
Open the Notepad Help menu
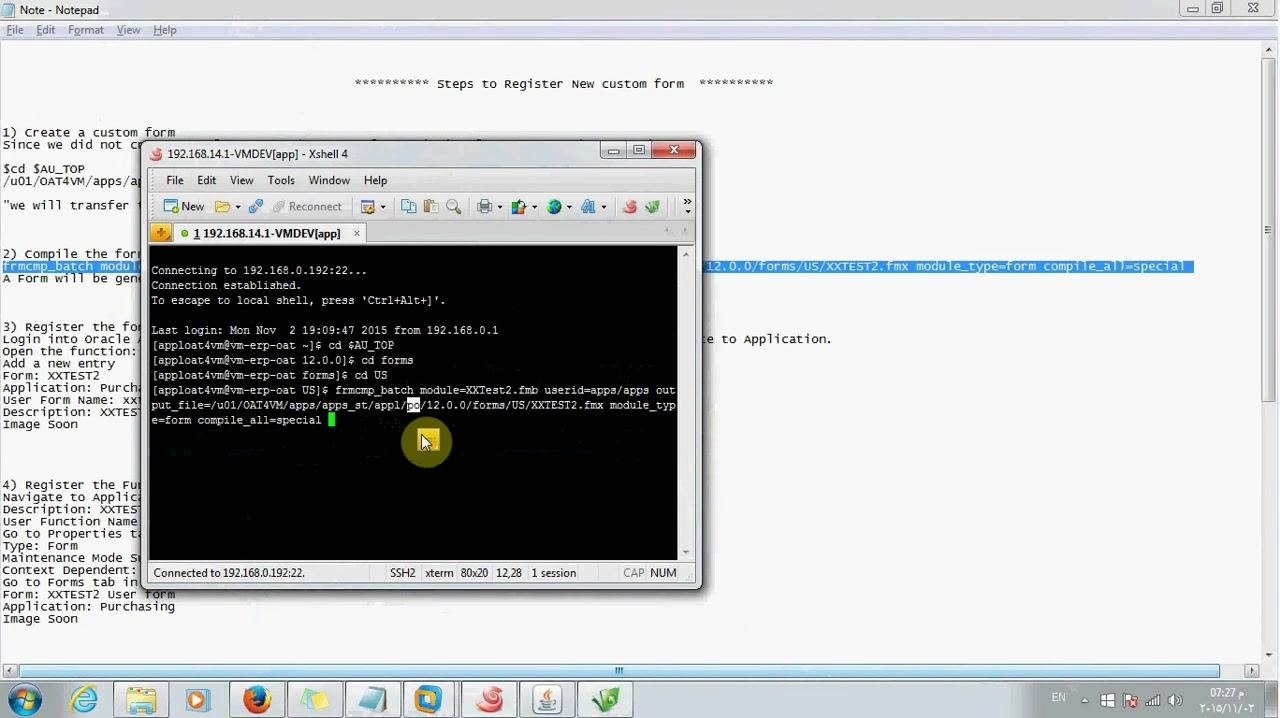pos(165,30)
